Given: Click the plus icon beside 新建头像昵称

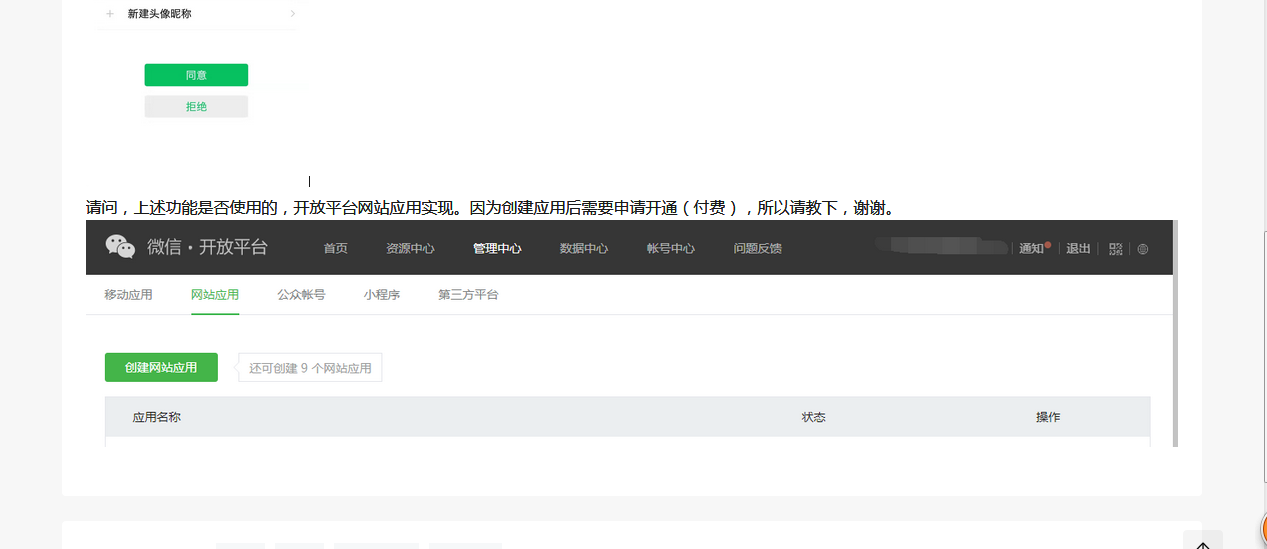Looking at the screenshot, I should point(110,14).
